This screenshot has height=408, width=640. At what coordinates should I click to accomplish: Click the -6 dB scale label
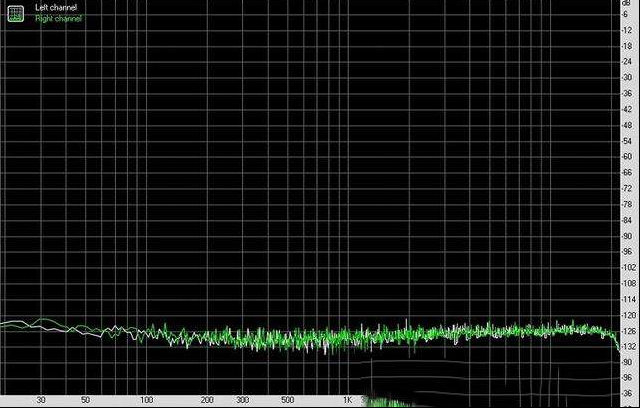click(624, 14)
